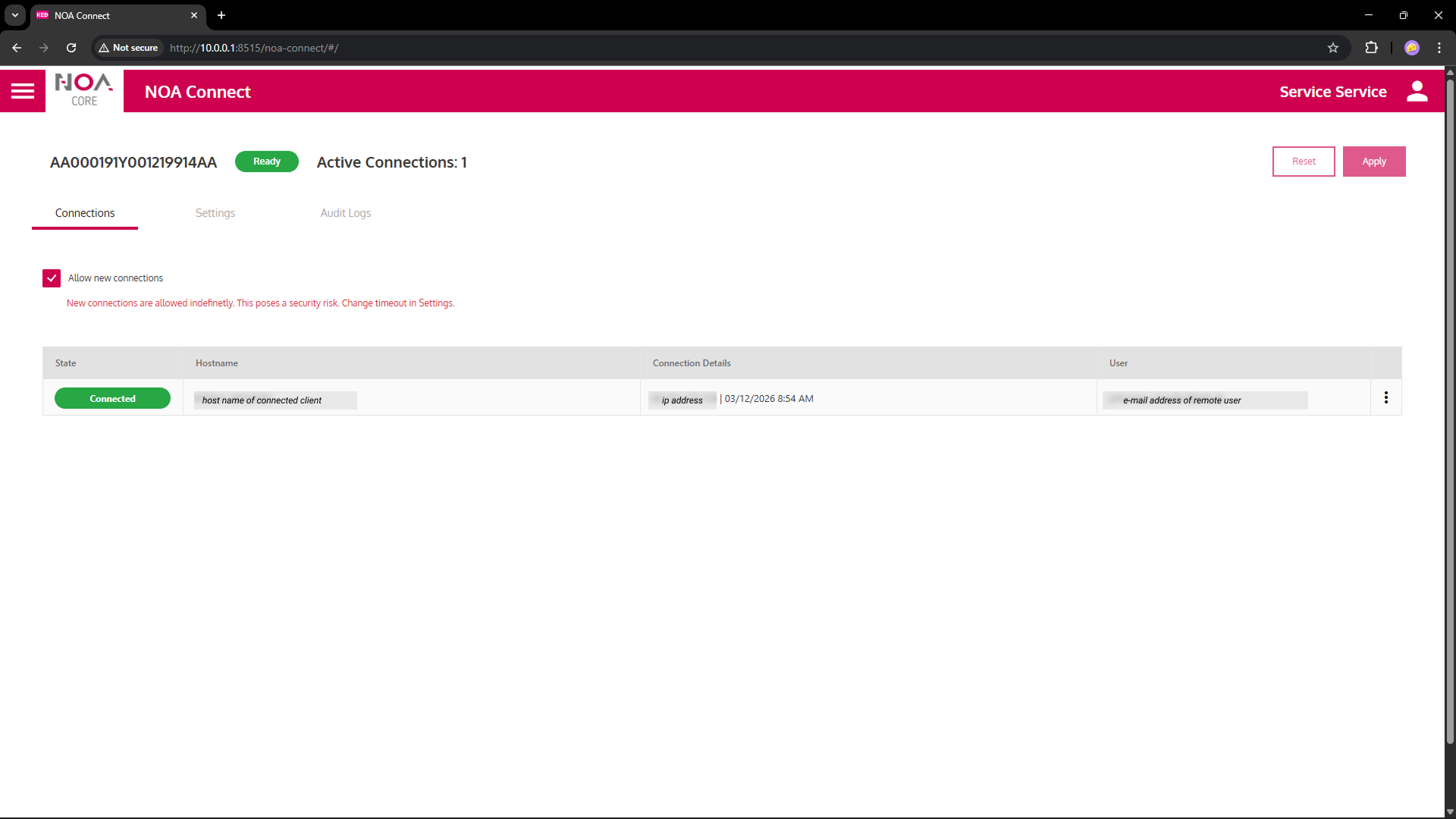Screen dimensions: 1456x819
Task: Click the NOA CORE logo
Action: tap(84, 91)
